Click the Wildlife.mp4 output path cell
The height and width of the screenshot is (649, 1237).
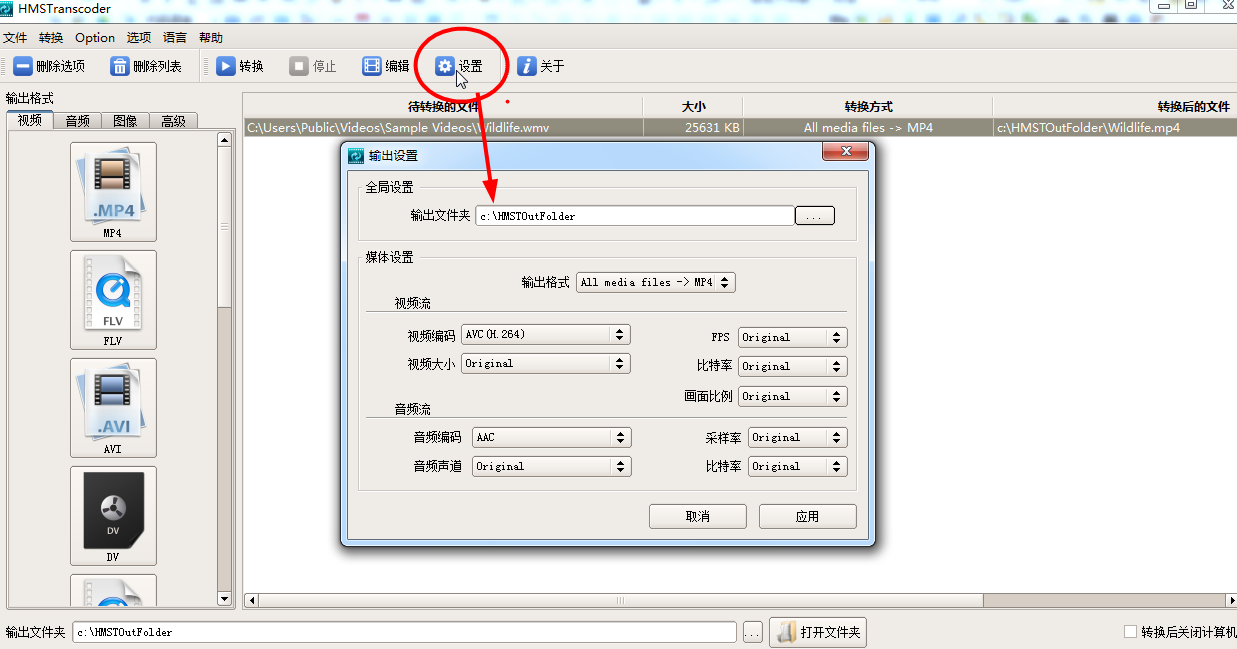[x=1115, y=128]
